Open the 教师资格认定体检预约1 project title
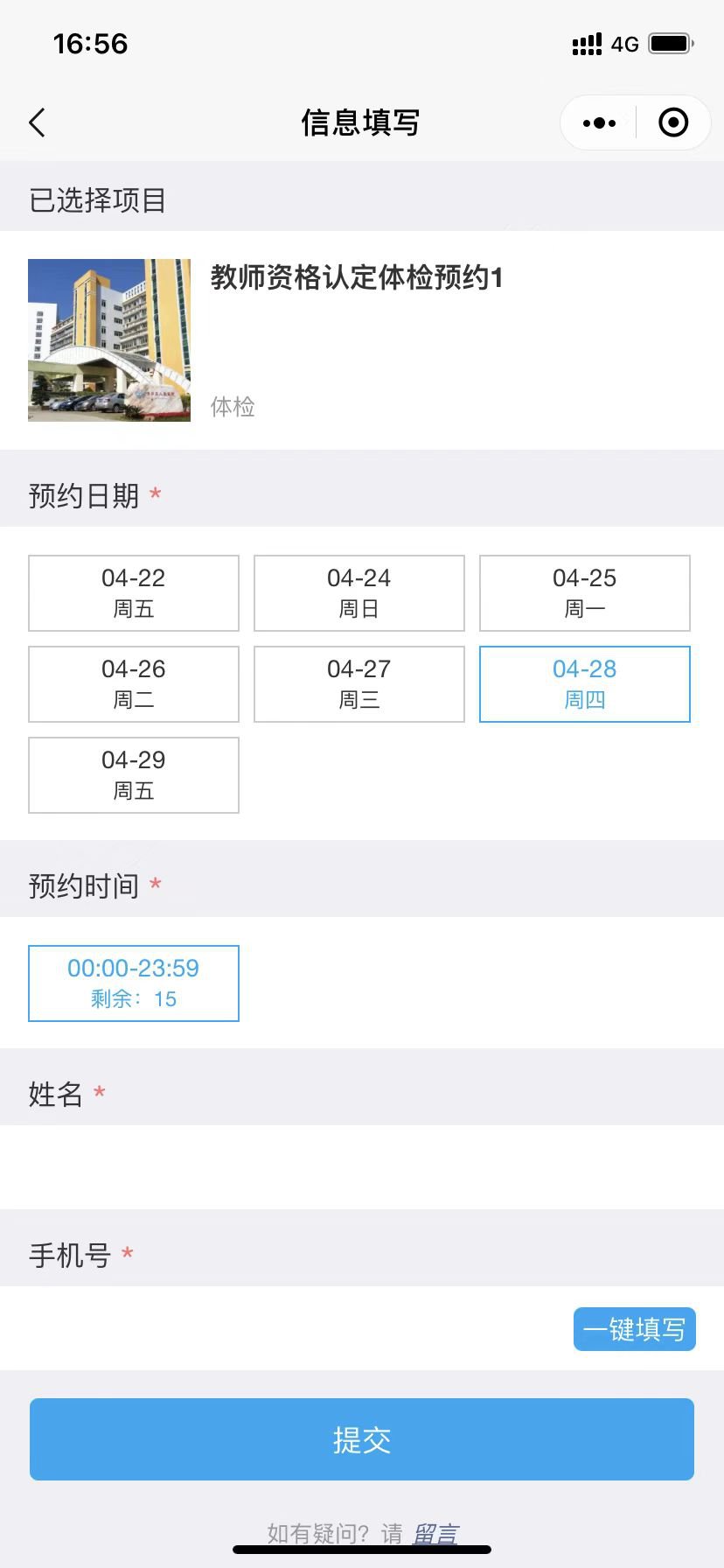Viewport: 724px width, 1568px height. (357, 278)
